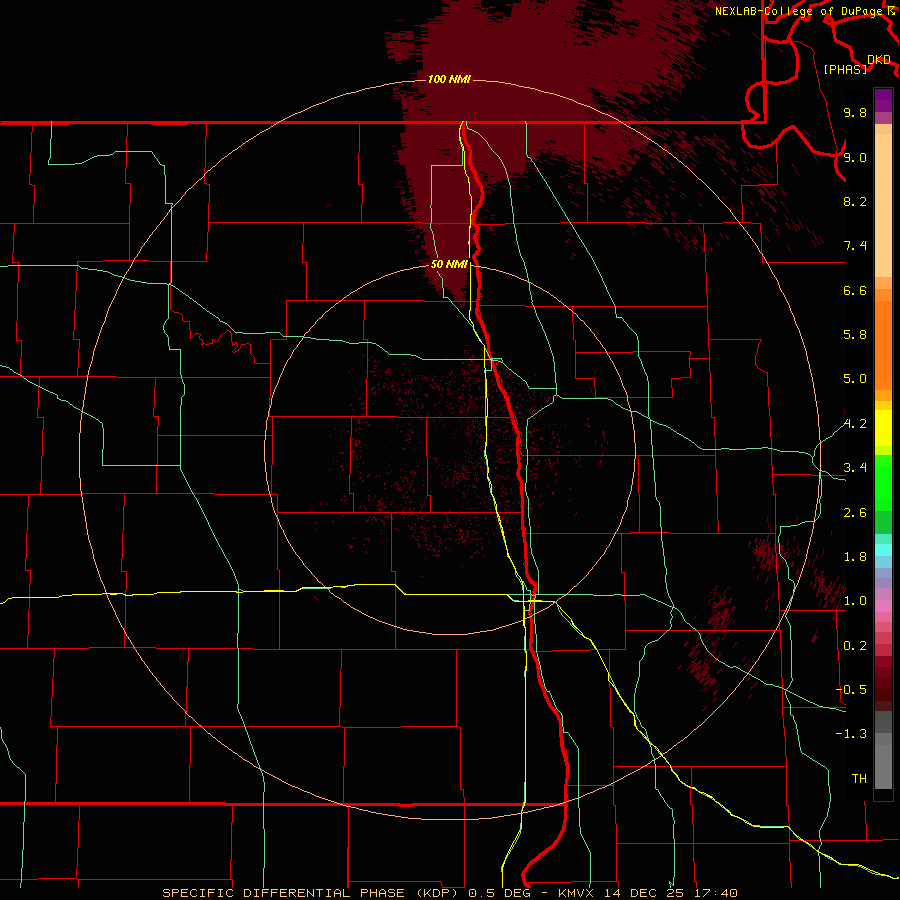Click the "KMVX" radar site ID in caption
Image resolution: width=900 pixels, height=900 pixels.
click(576, 893)
